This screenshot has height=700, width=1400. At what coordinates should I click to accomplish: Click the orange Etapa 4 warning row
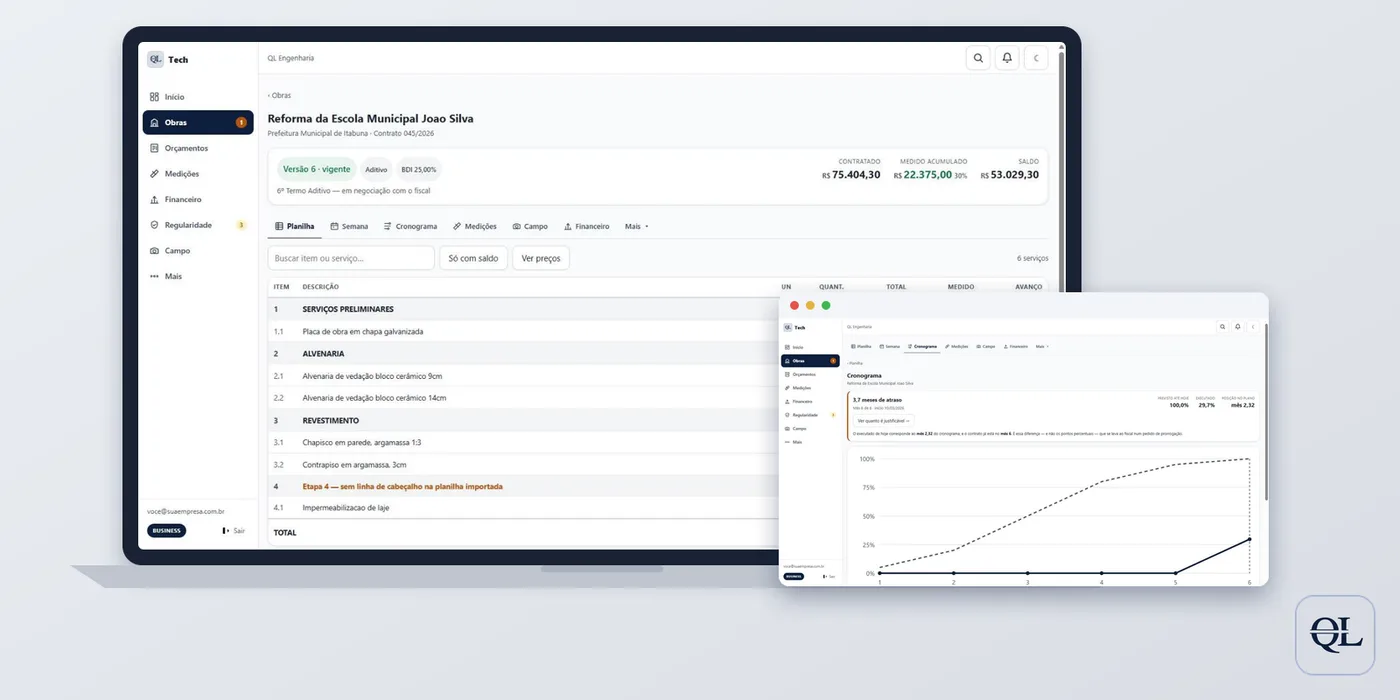(x=524, y=487)
